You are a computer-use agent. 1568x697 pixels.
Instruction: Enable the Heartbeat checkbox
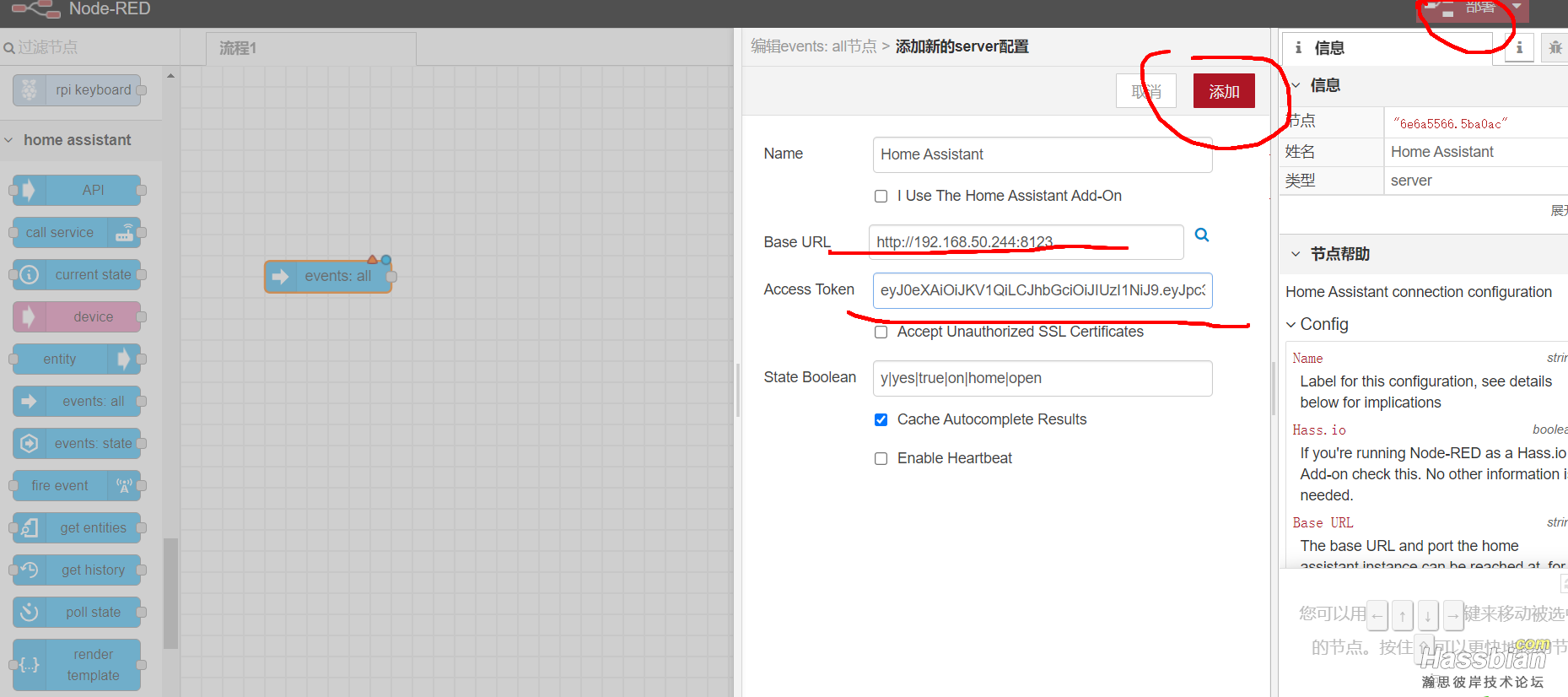click(x=881, y=458)
